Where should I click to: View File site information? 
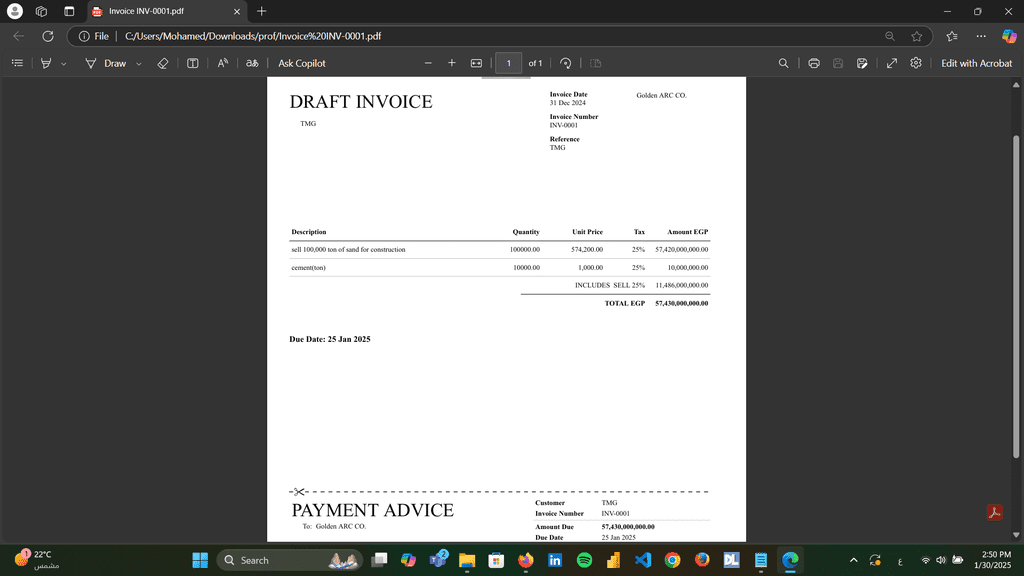coord(94,37)
